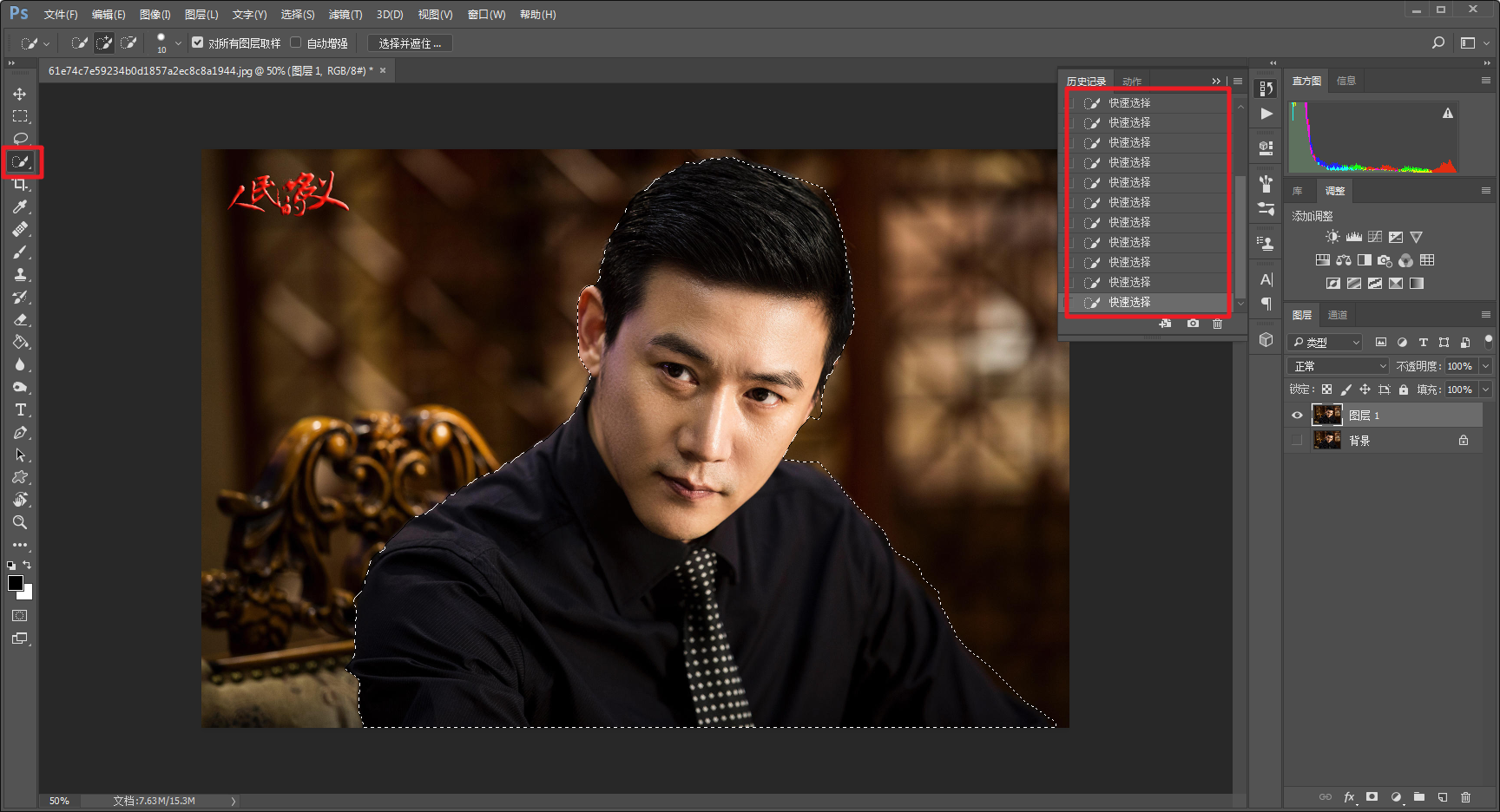1500x812 pixels.
Task: Select the Crop tool
Action: (20, 184)
